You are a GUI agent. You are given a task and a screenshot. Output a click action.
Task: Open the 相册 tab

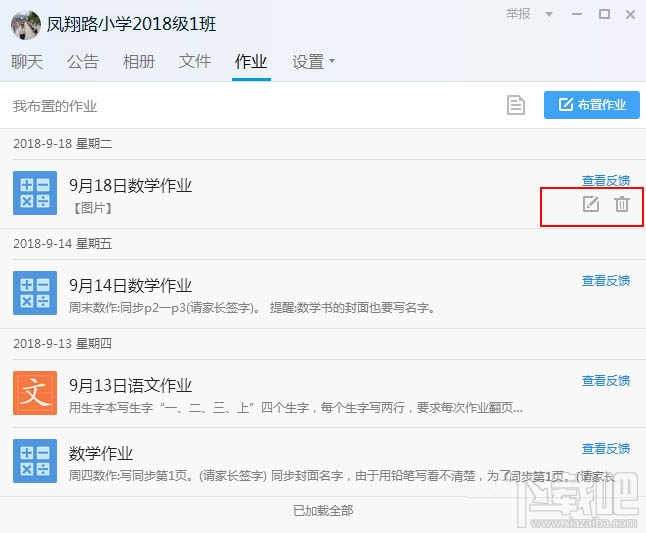pyautogui.click(x=139, y=62)
